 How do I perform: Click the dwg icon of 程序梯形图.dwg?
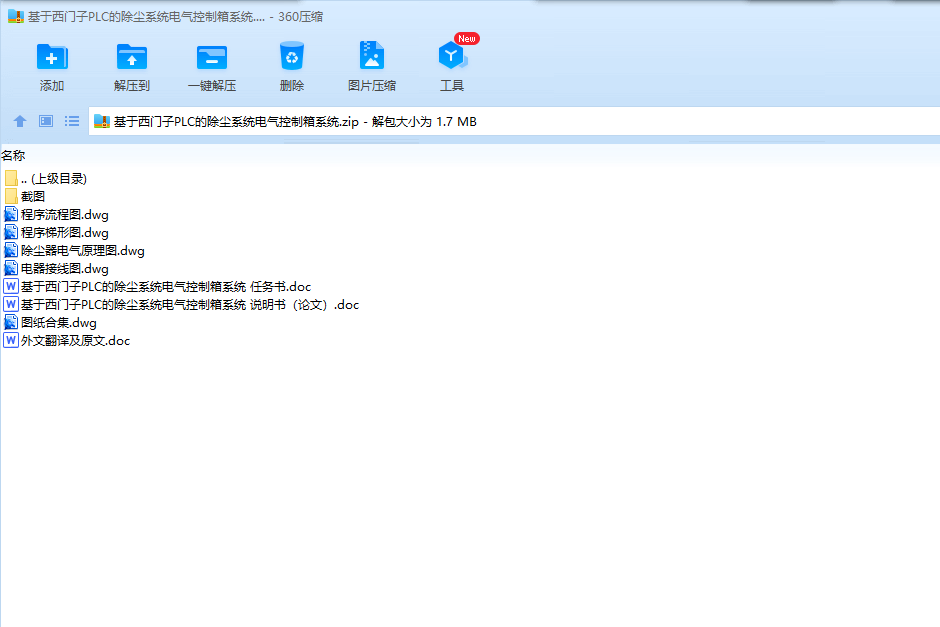coord(11,232)
